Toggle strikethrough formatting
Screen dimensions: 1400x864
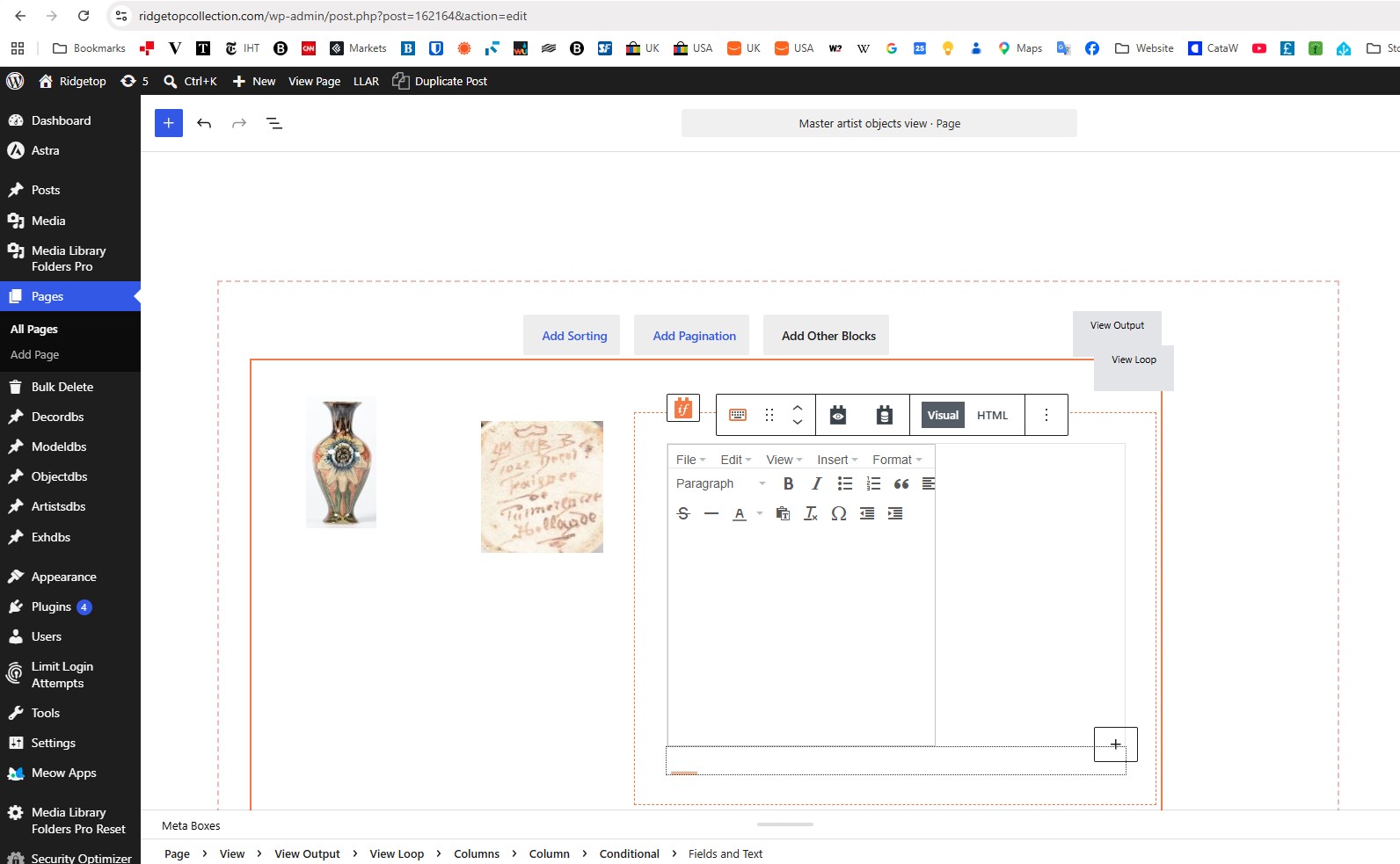tap(683, 513)
